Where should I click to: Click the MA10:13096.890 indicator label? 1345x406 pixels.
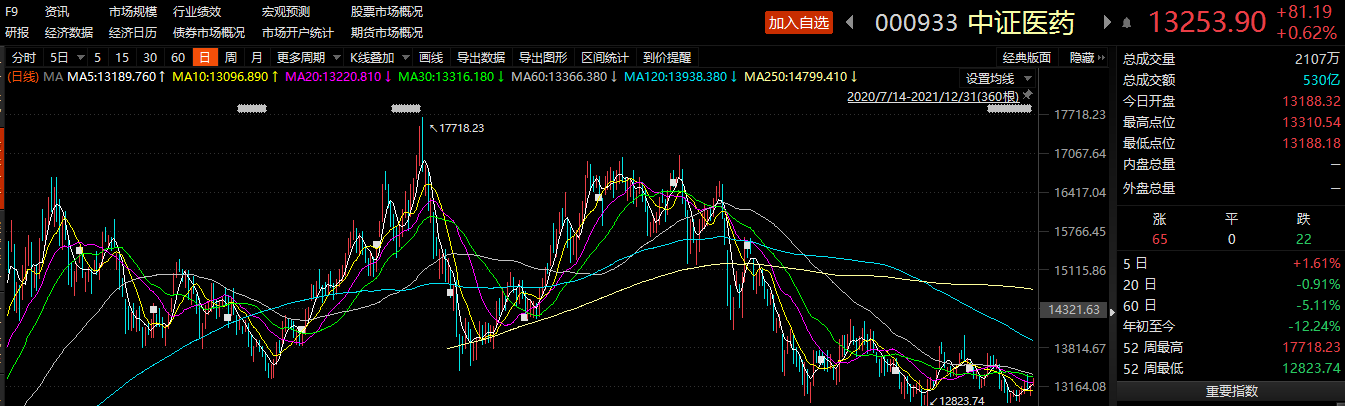click(x=222, y=77)
